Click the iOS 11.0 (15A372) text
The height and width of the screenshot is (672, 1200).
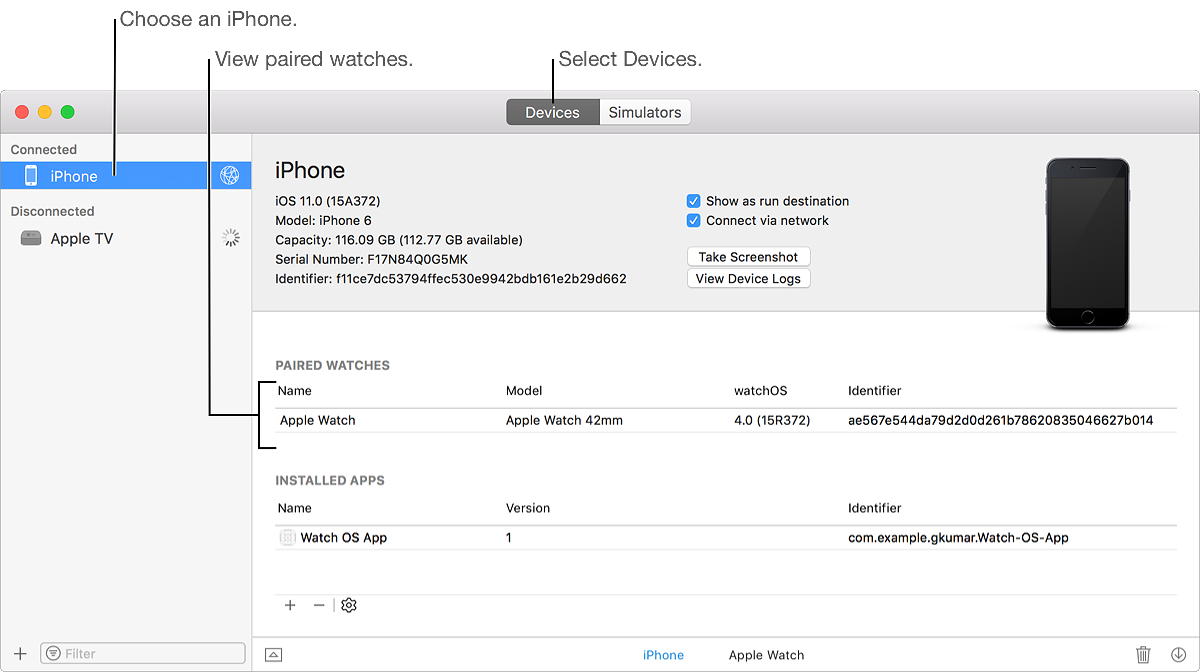pos(328,201)
